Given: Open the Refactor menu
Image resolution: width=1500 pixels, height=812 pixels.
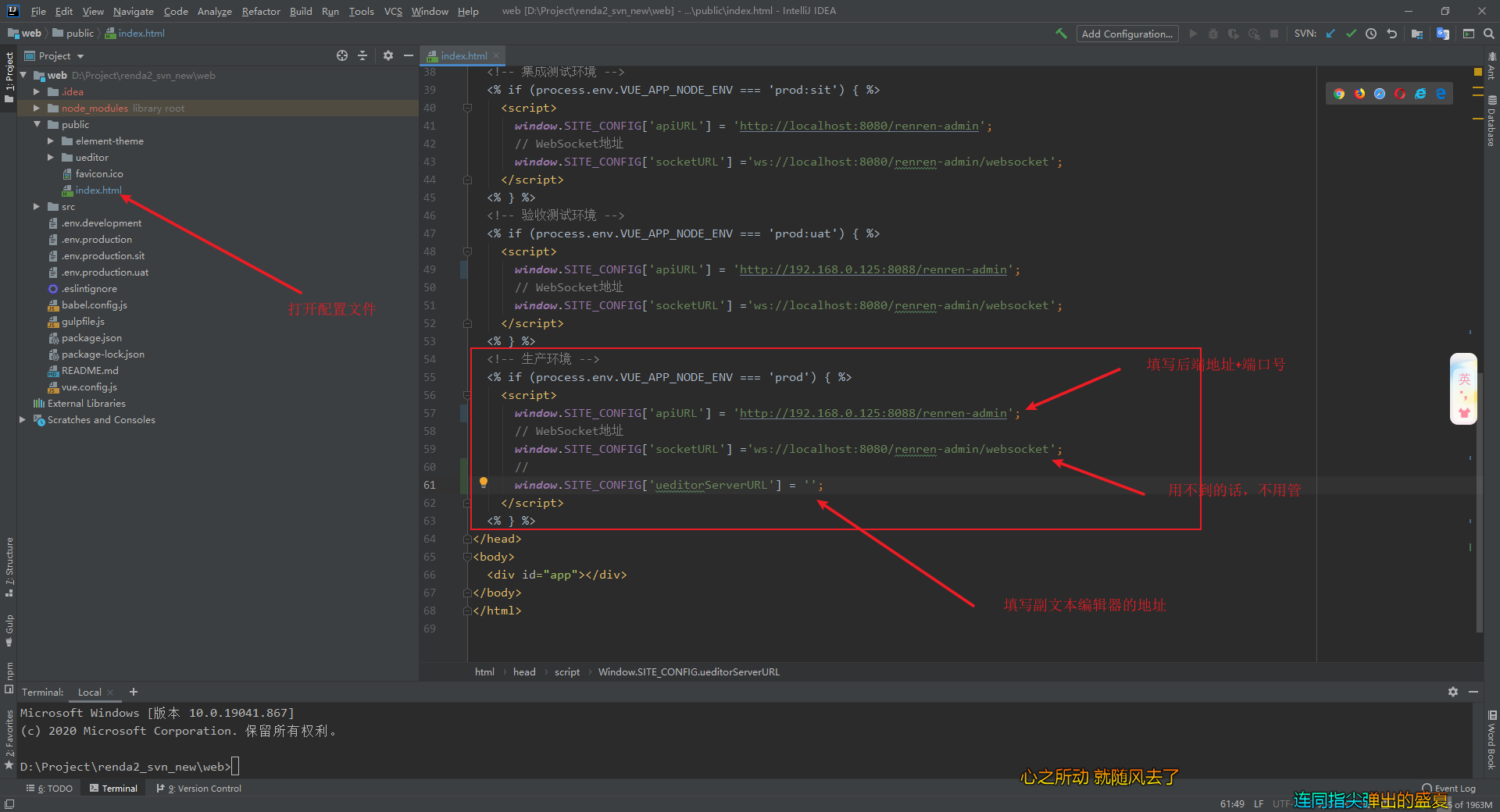Looking at the screenshot, I should click(x=261, y=11).
